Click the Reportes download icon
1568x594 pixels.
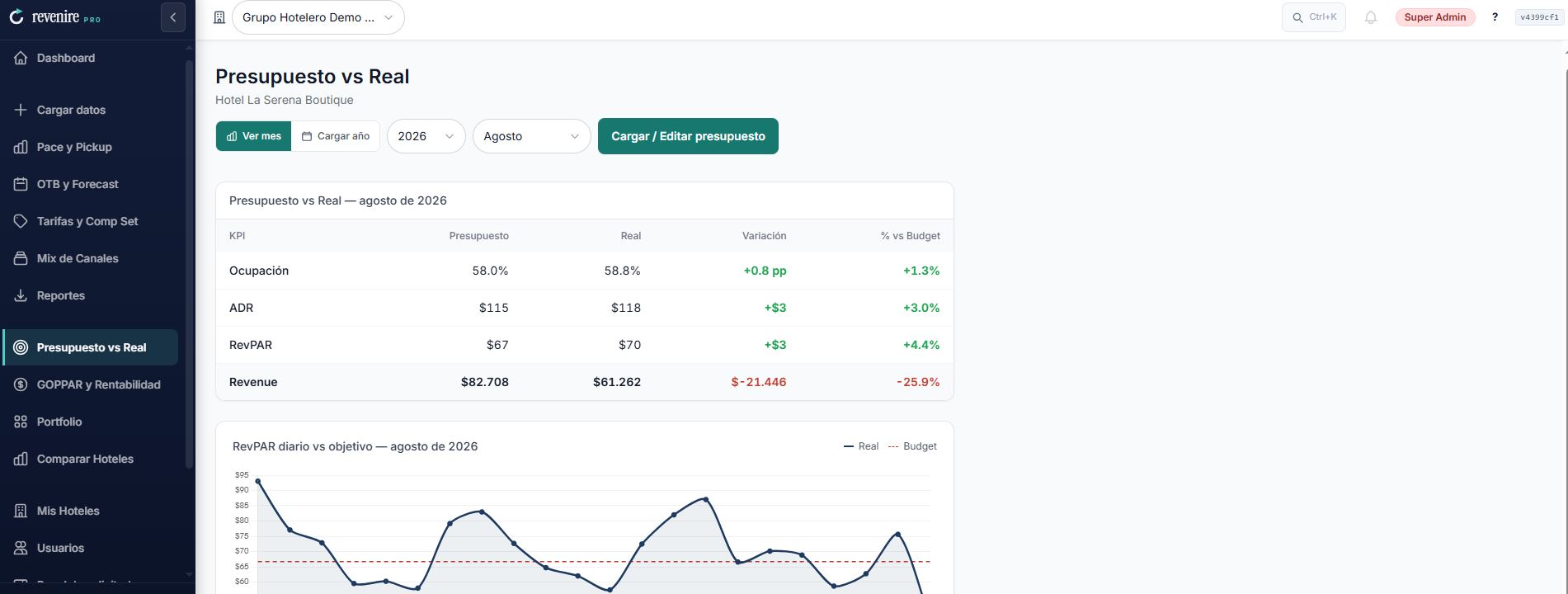pyautogui.click(x=21, y=295)
